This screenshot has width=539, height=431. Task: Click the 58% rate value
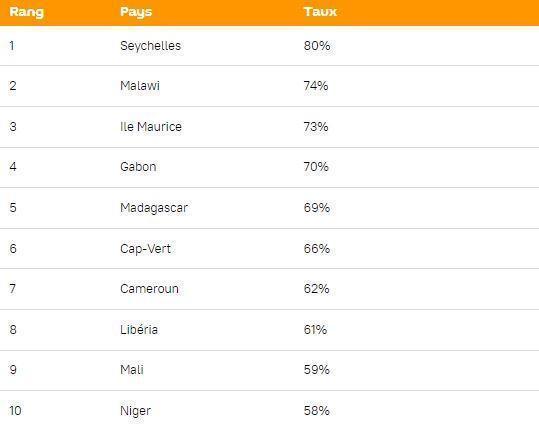point(317,410)
